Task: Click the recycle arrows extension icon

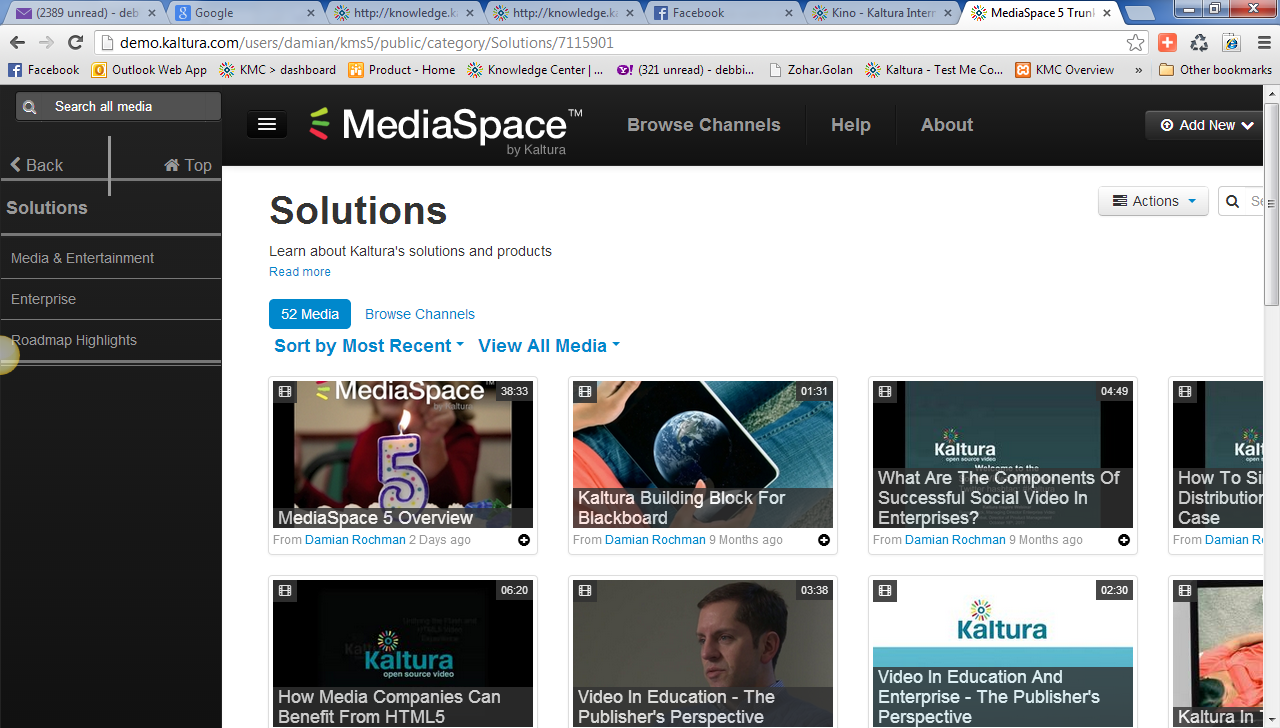Action: [1199, 43]
